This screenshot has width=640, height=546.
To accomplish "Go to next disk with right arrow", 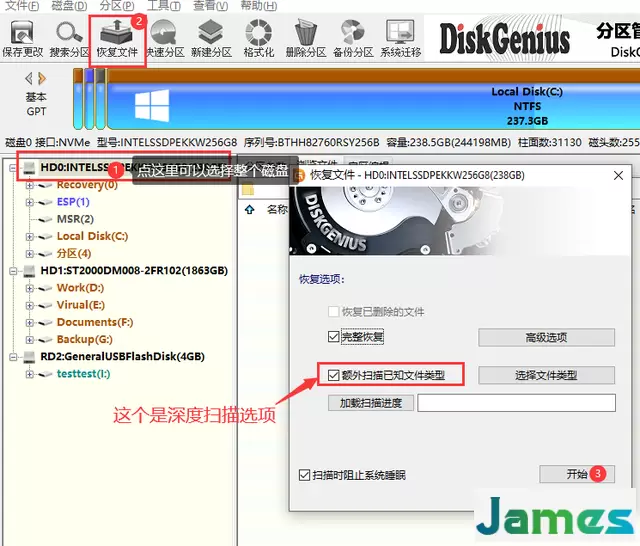I will (x=42, y=78).
